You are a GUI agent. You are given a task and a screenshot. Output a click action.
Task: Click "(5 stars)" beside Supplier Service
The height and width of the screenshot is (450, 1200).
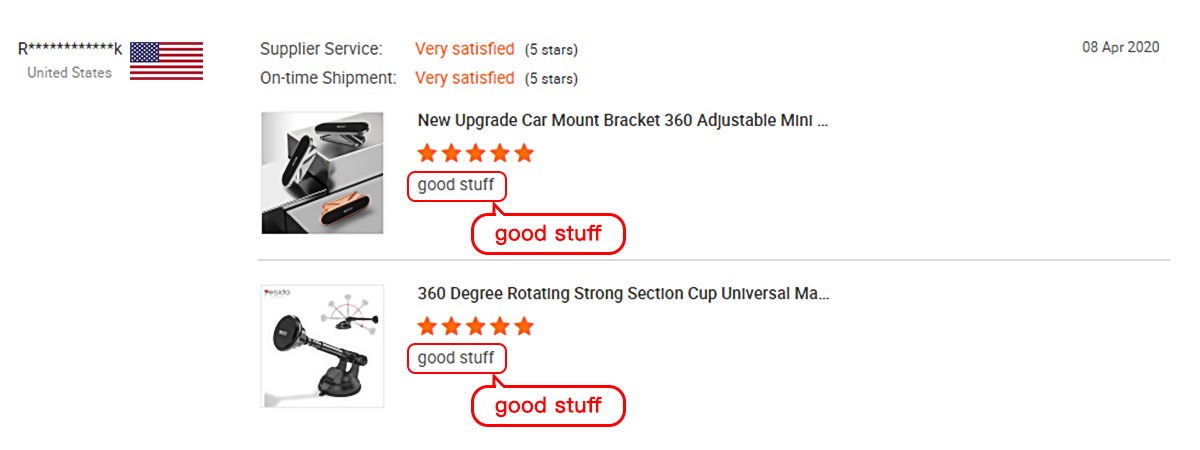[551, 50]
